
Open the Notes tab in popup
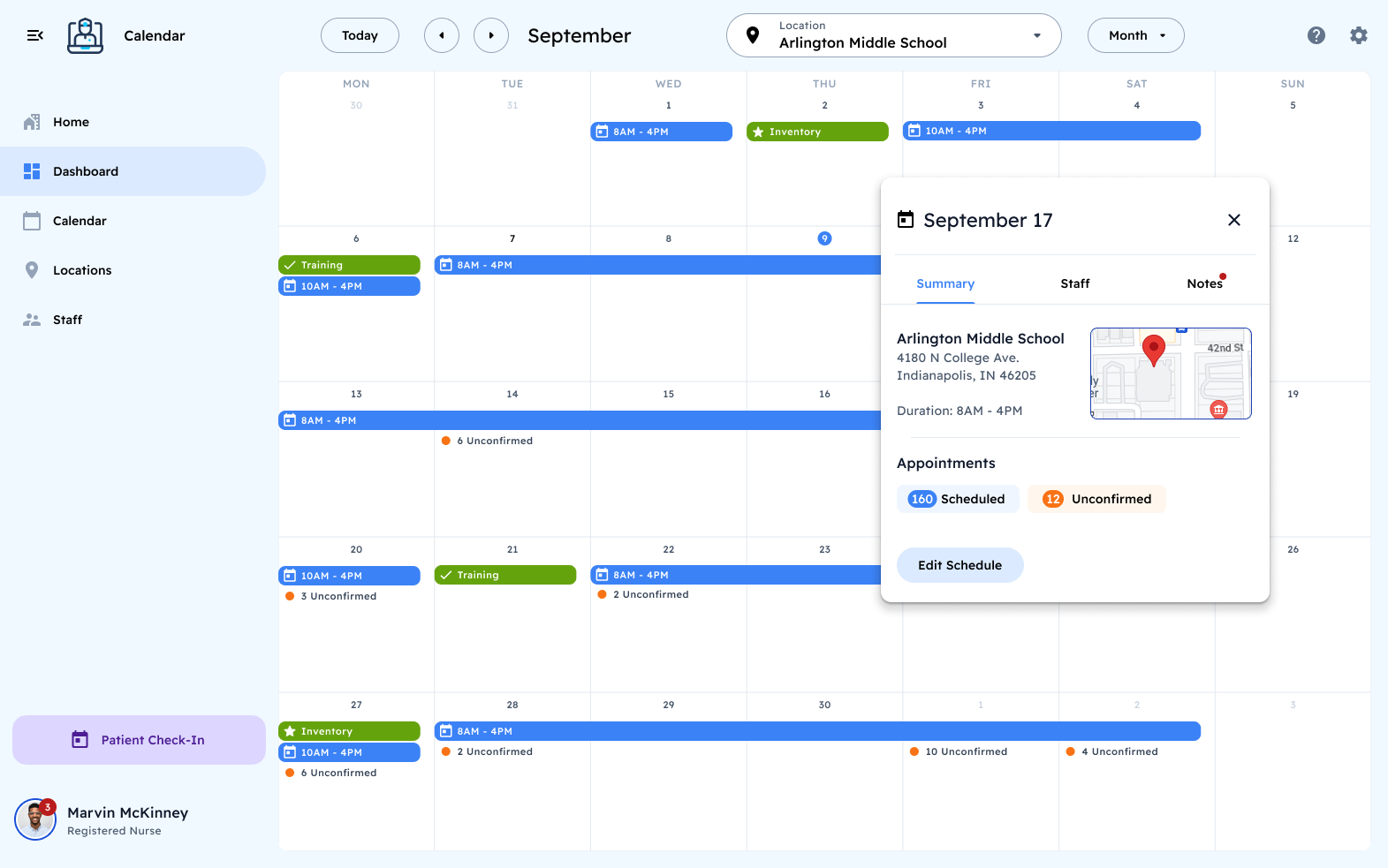(1204, 283)
